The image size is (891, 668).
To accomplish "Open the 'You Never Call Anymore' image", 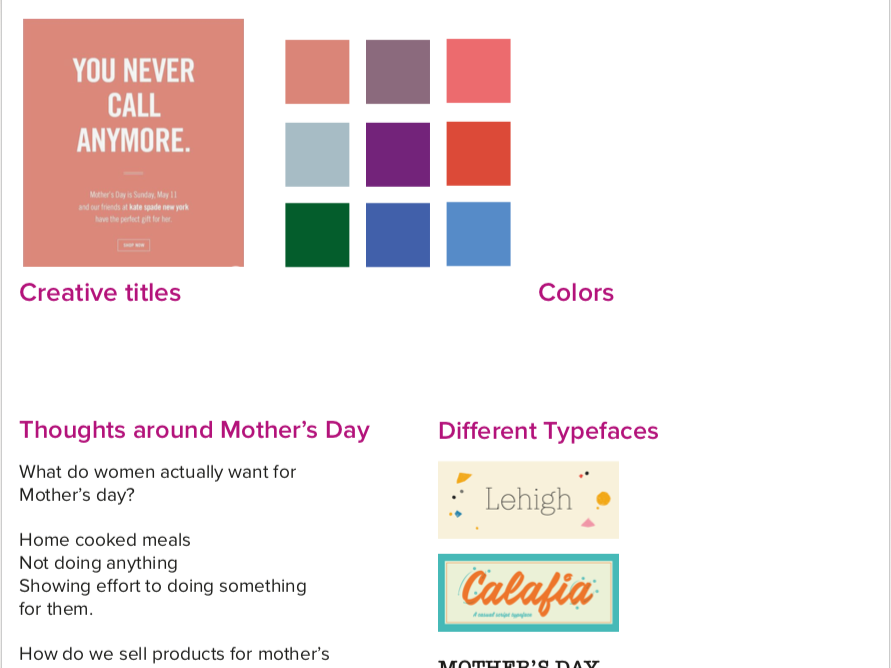I will [x=134, y=143].
